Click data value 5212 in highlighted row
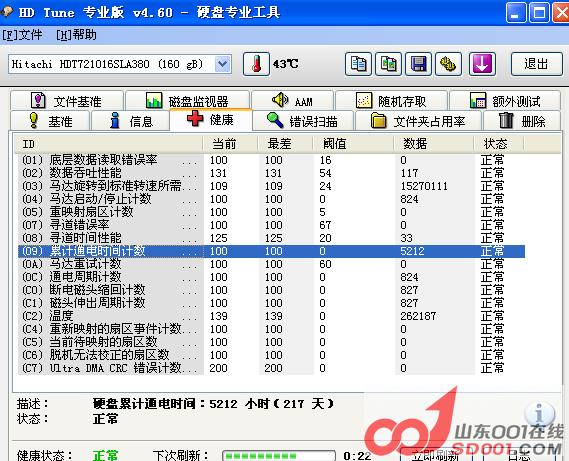The width and height of the screenshot is (569, 461). (x=412, y=251)
